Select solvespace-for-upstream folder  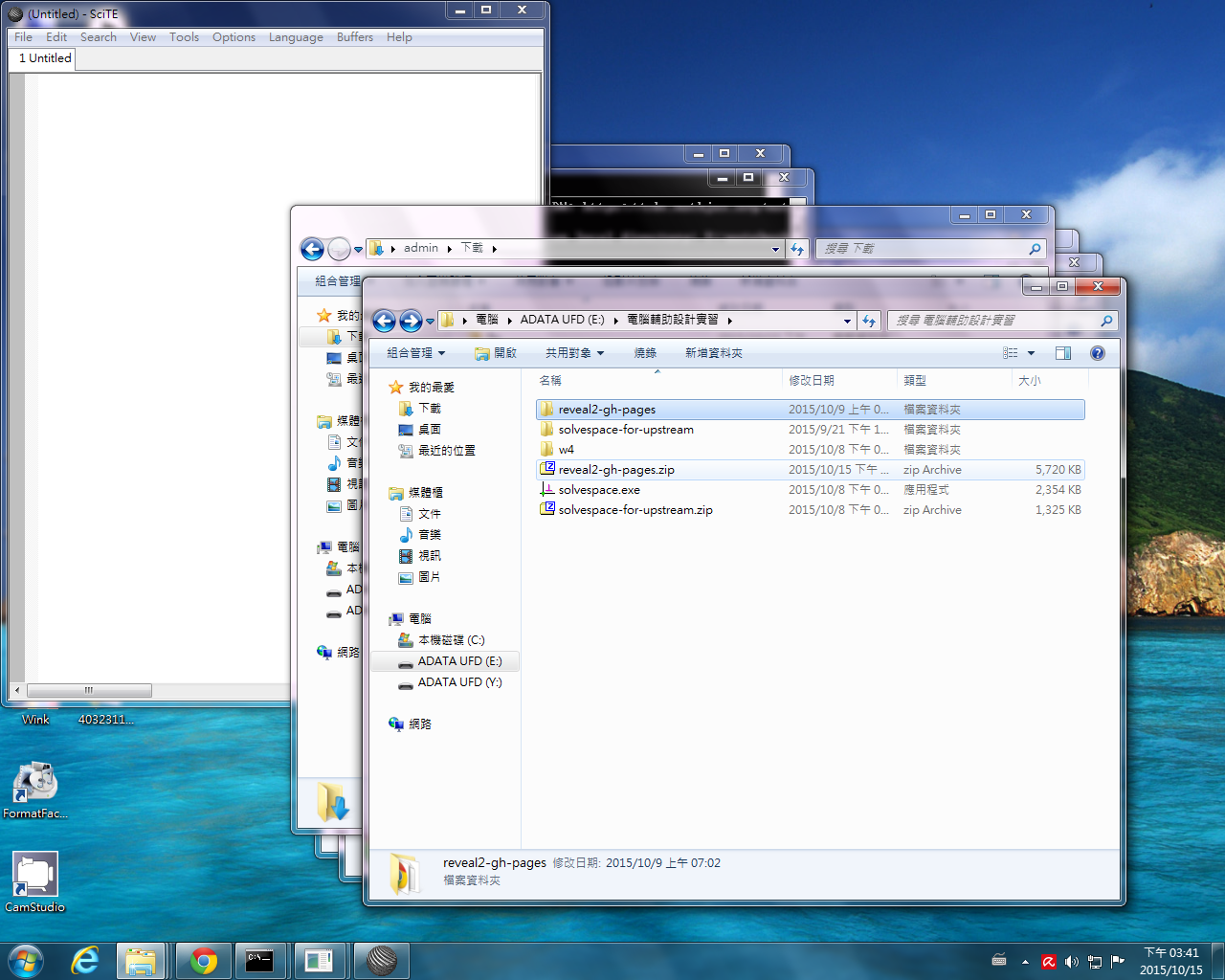(x=810, y=430)
